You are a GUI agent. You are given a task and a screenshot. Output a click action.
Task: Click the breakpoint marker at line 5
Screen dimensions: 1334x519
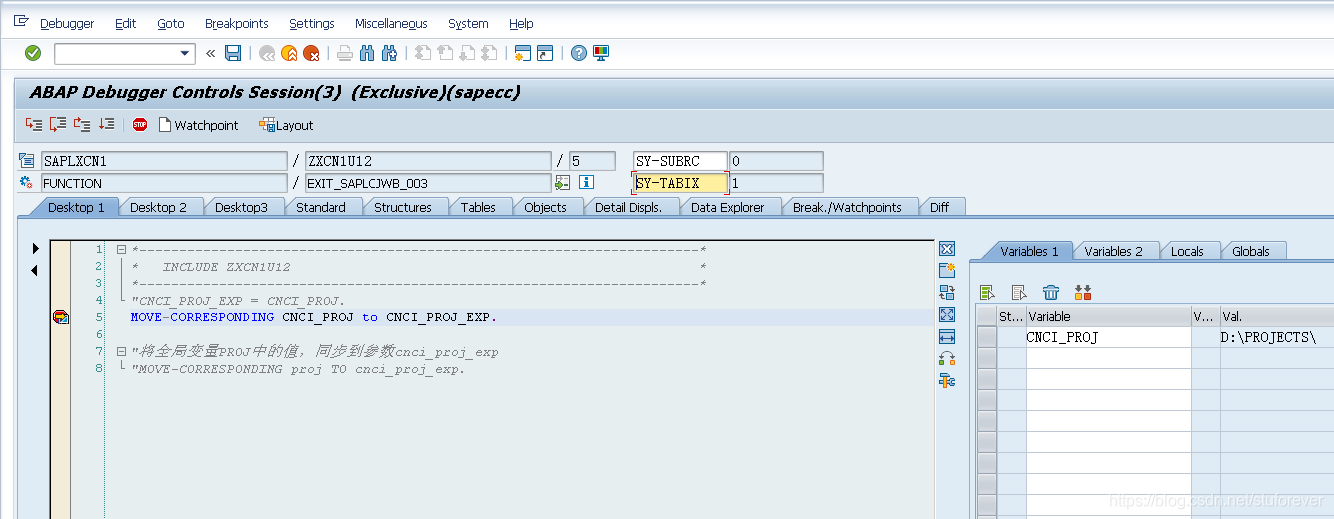click(61, 317)
